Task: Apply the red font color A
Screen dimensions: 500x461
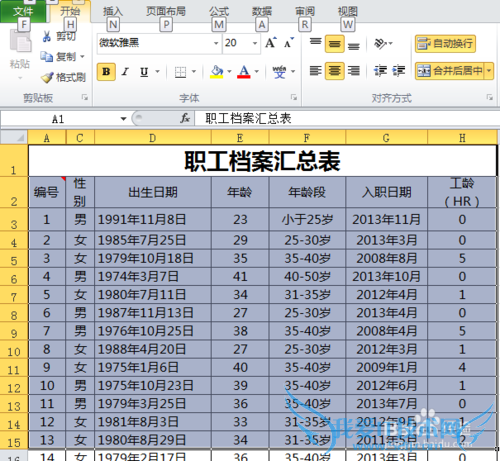Action: (x=244, y=72)
